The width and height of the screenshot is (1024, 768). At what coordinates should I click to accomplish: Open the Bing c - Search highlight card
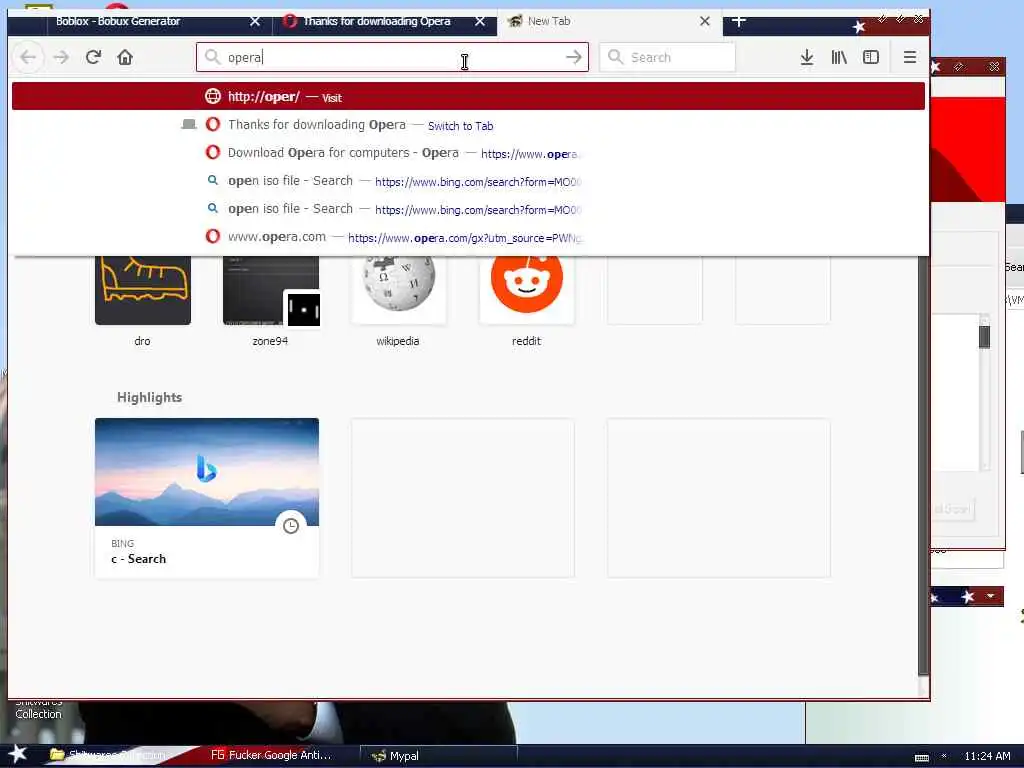point(207,498)
